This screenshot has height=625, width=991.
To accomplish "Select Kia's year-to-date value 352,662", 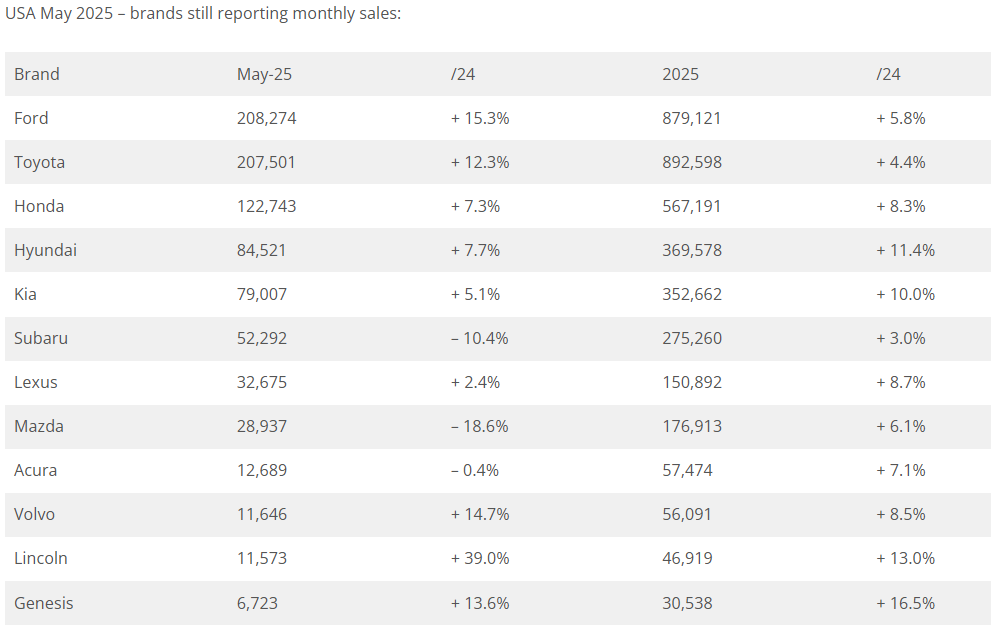I will tap(691, 294).
